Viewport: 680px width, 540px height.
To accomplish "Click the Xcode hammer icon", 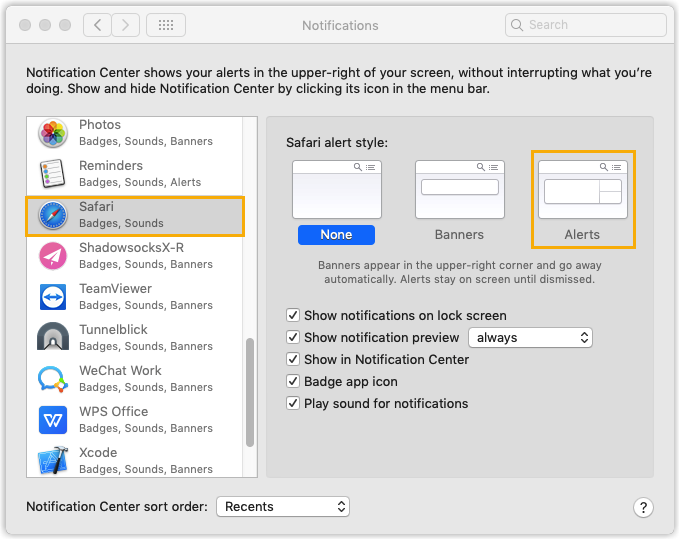I will (53, 461).
